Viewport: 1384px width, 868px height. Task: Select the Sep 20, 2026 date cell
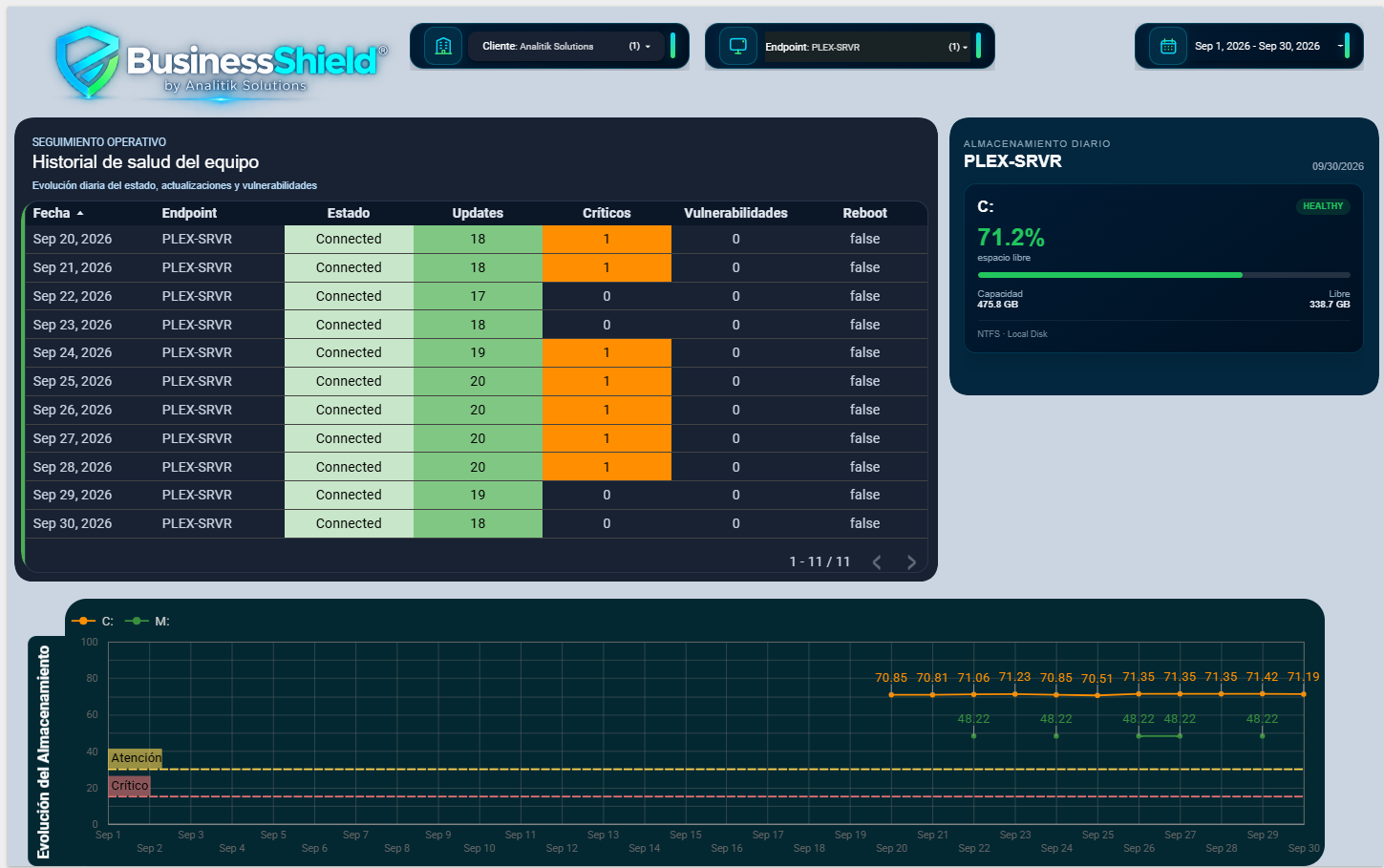tap(73, 239)
